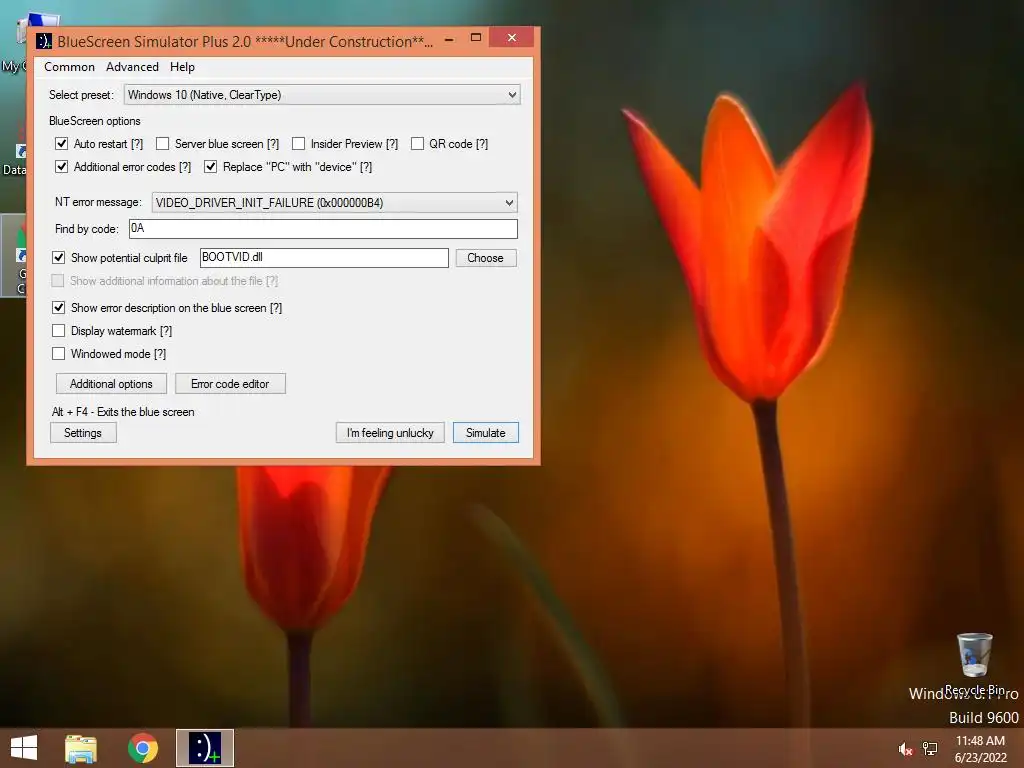
Task: Minimize the BlueScreen Simulator window
Action: (449, 39)
